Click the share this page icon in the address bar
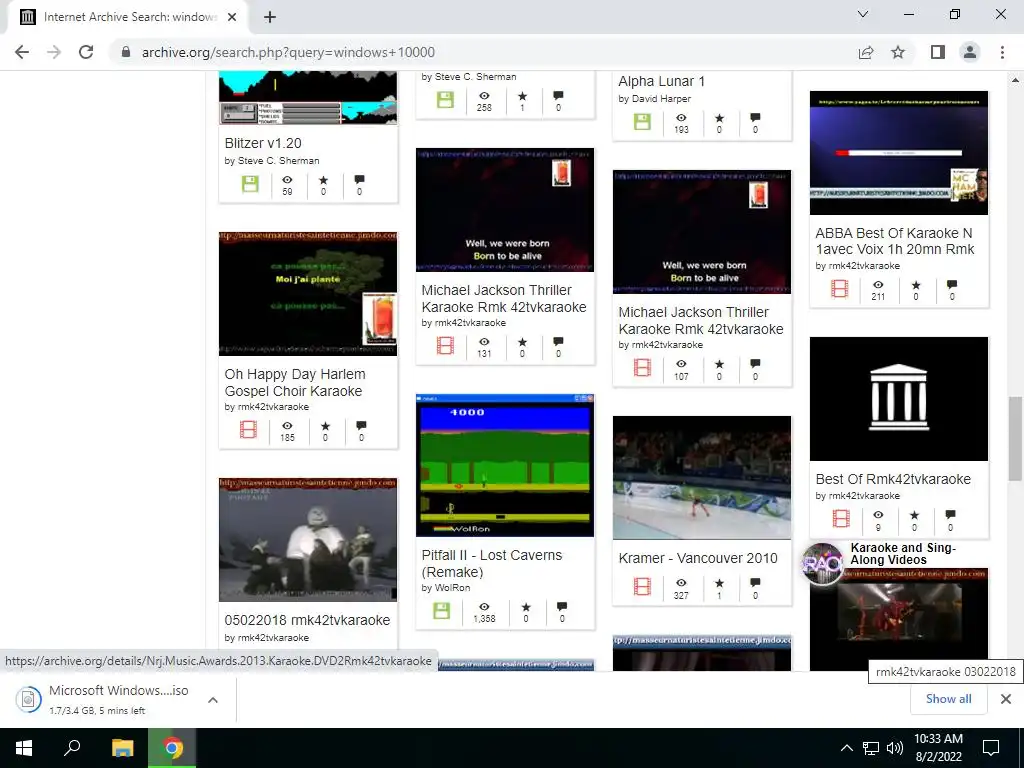The width and height of the screenshot is (1024, 768). click(x=866, y=52)
